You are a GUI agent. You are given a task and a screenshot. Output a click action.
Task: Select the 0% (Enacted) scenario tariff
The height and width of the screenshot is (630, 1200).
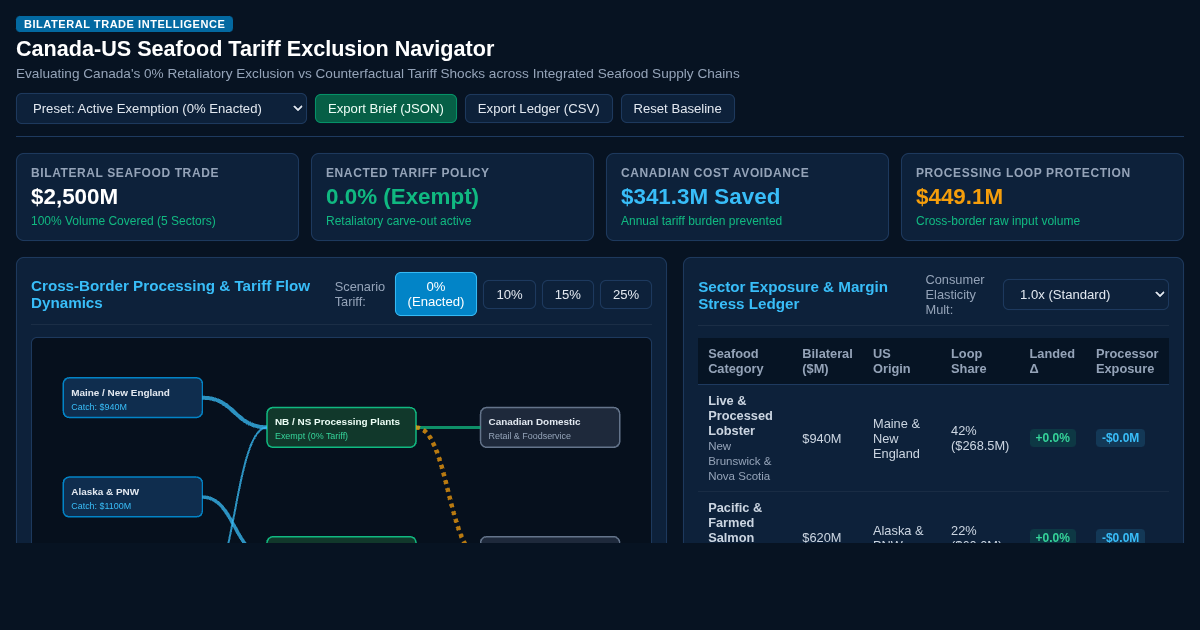[436, 294]
